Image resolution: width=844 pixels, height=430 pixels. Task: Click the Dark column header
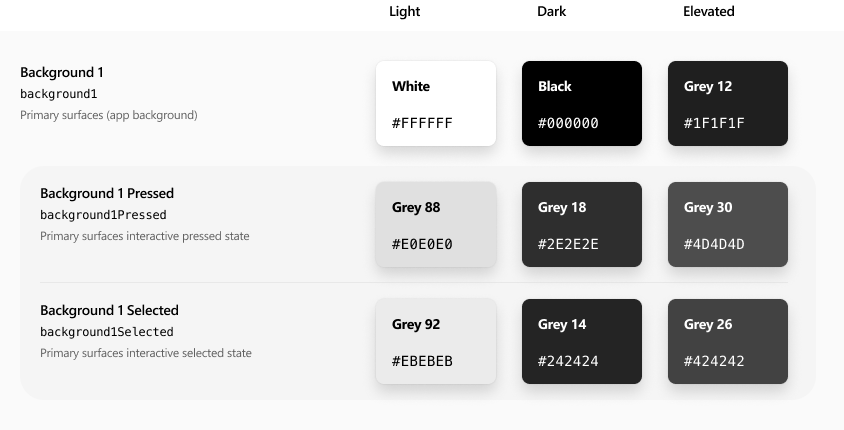click(551, 11)
